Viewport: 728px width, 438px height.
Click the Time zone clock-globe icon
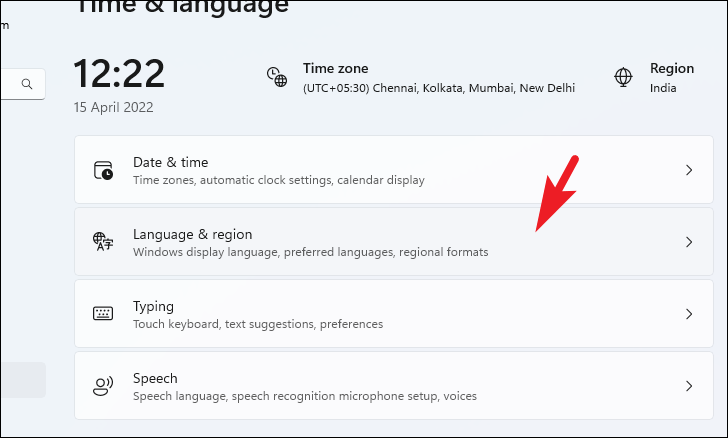point(276,77)
